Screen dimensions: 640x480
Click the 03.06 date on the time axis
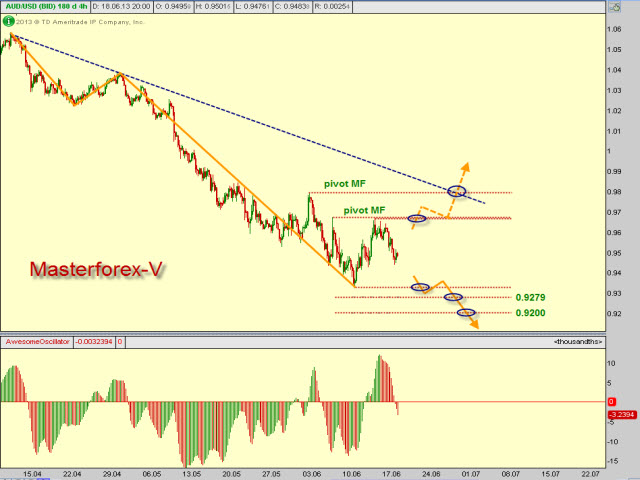point(312,474)
